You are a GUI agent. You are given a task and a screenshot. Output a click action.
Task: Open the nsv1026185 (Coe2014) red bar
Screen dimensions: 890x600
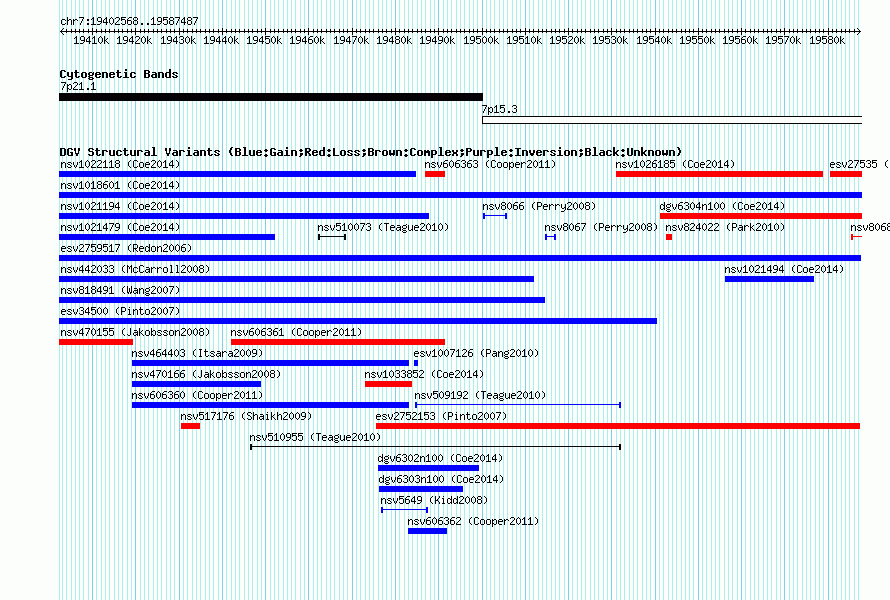719,174
